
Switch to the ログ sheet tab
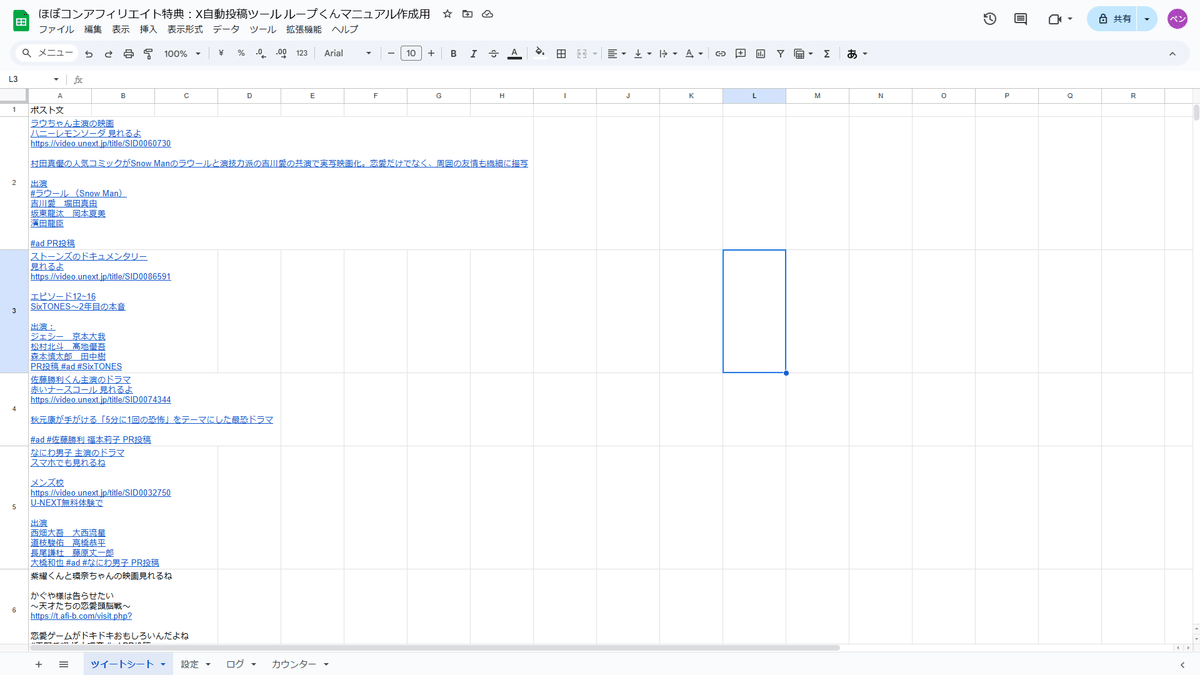click(241, 664)
